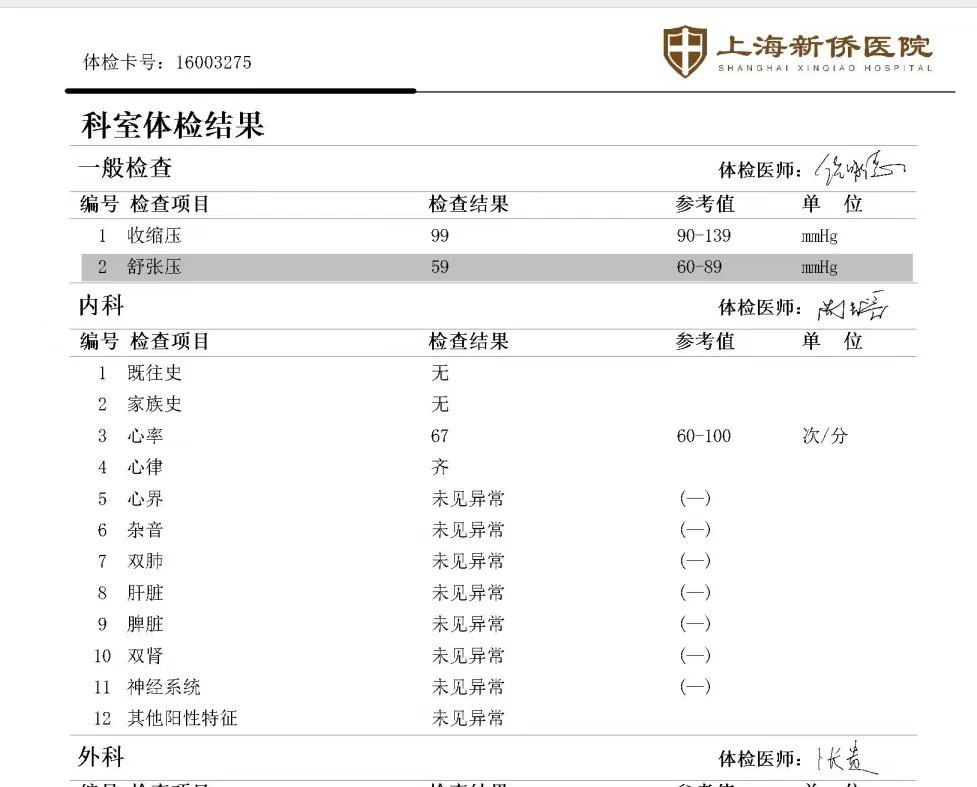
Task: Select the card number 16003275
Action: [x=213, y=63]
